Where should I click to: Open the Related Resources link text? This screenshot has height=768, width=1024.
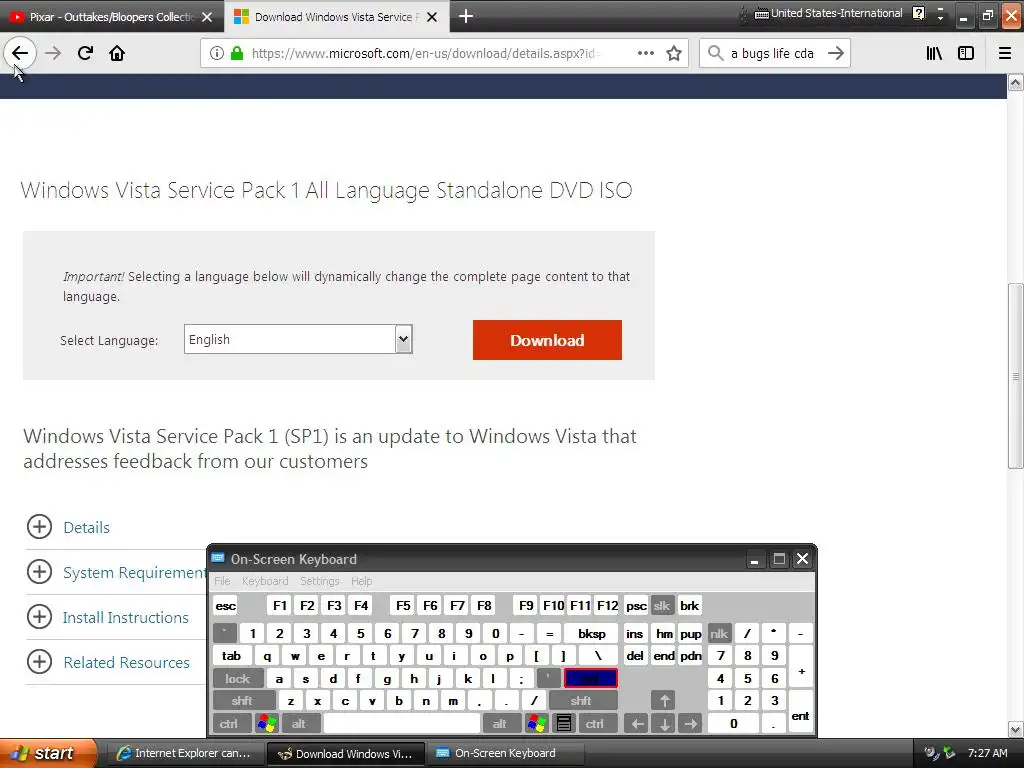[x=126, y=662]
